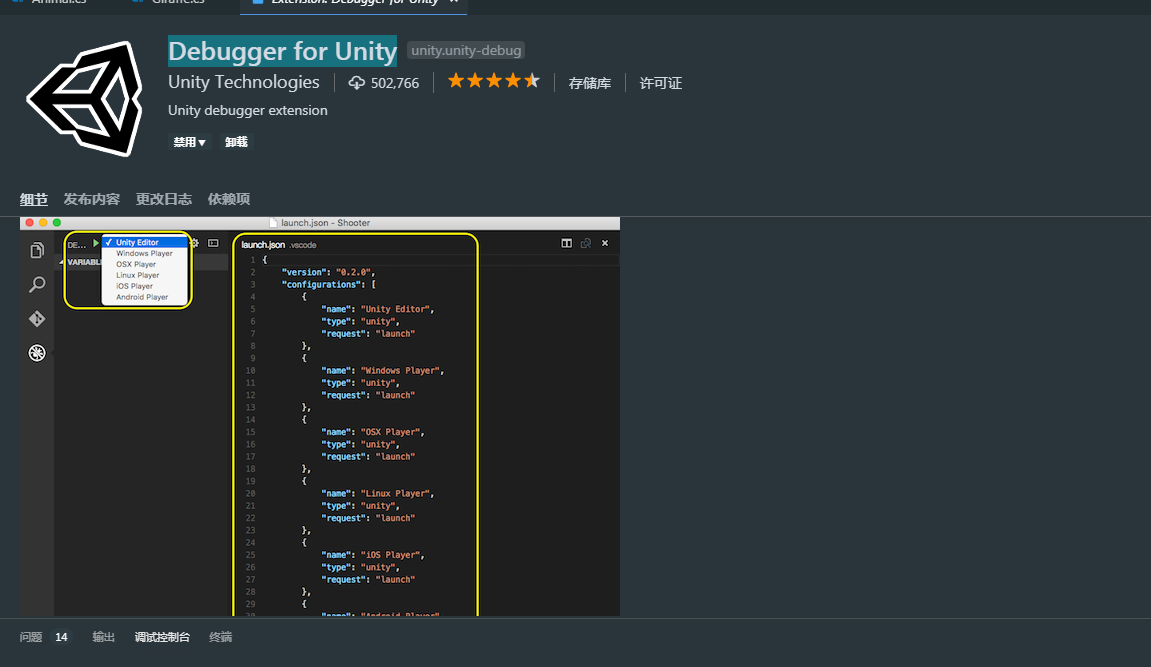Select OSX Player in the configuration dropdown
The image size is (1151, 667).
(x=145, y=264)
